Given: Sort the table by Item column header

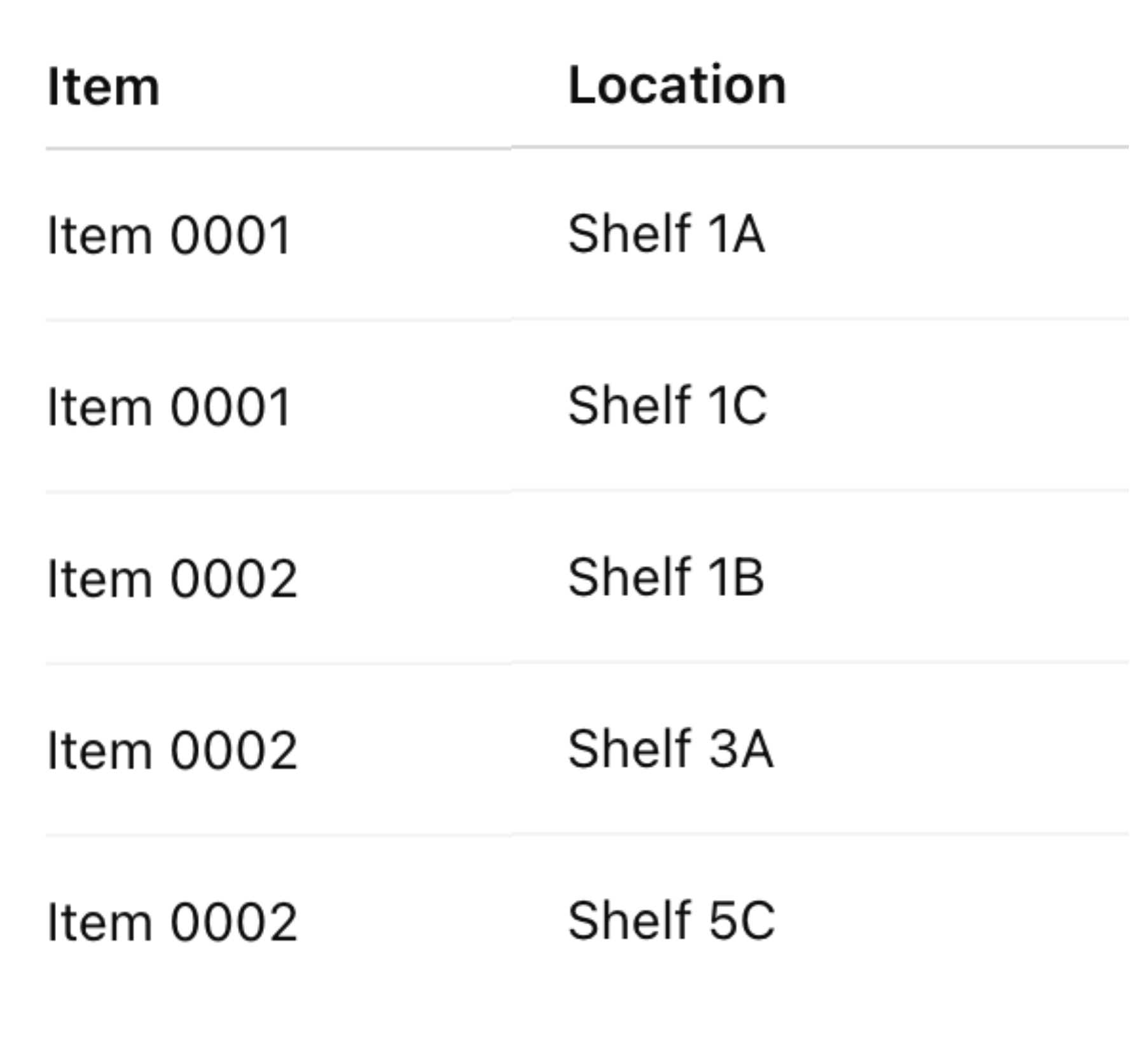Looking at the screenshot, I should 104,87.
